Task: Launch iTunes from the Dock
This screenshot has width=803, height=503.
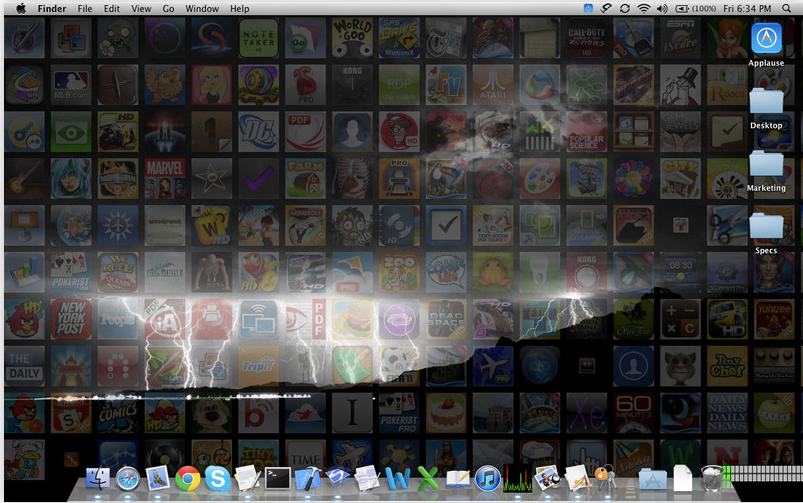Action: 488,479
